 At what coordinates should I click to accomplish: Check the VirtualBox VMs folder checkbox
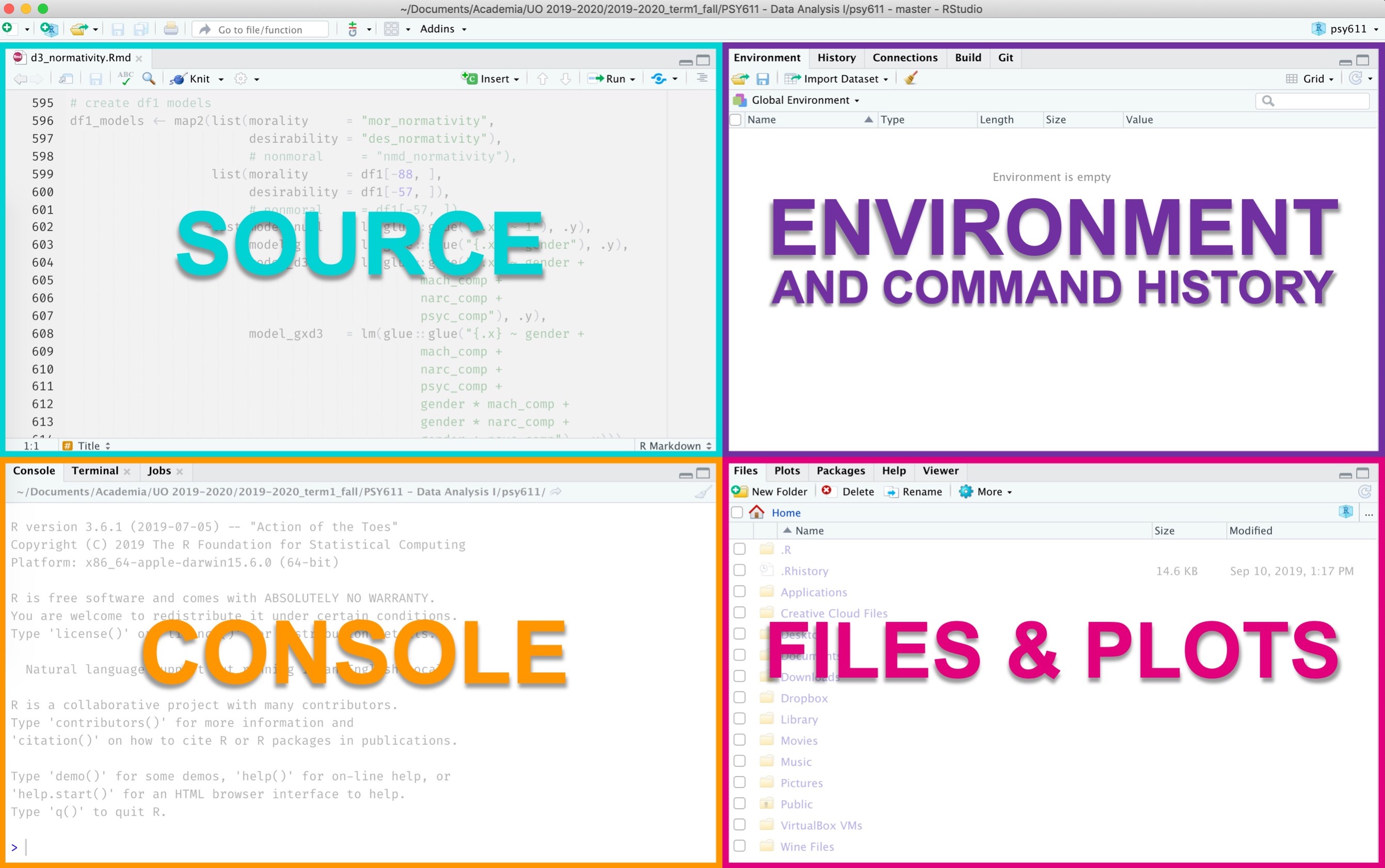[x=740, y=825]
